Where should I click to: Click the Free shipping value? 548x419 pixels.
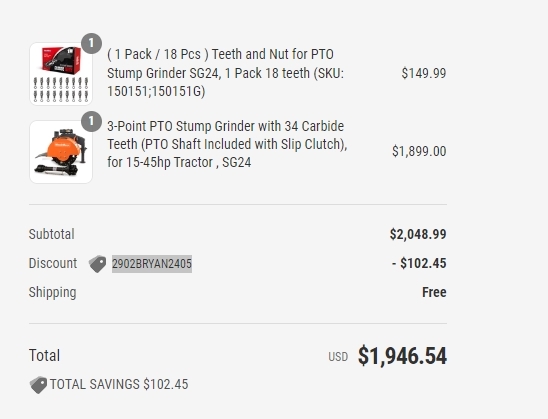434,292
